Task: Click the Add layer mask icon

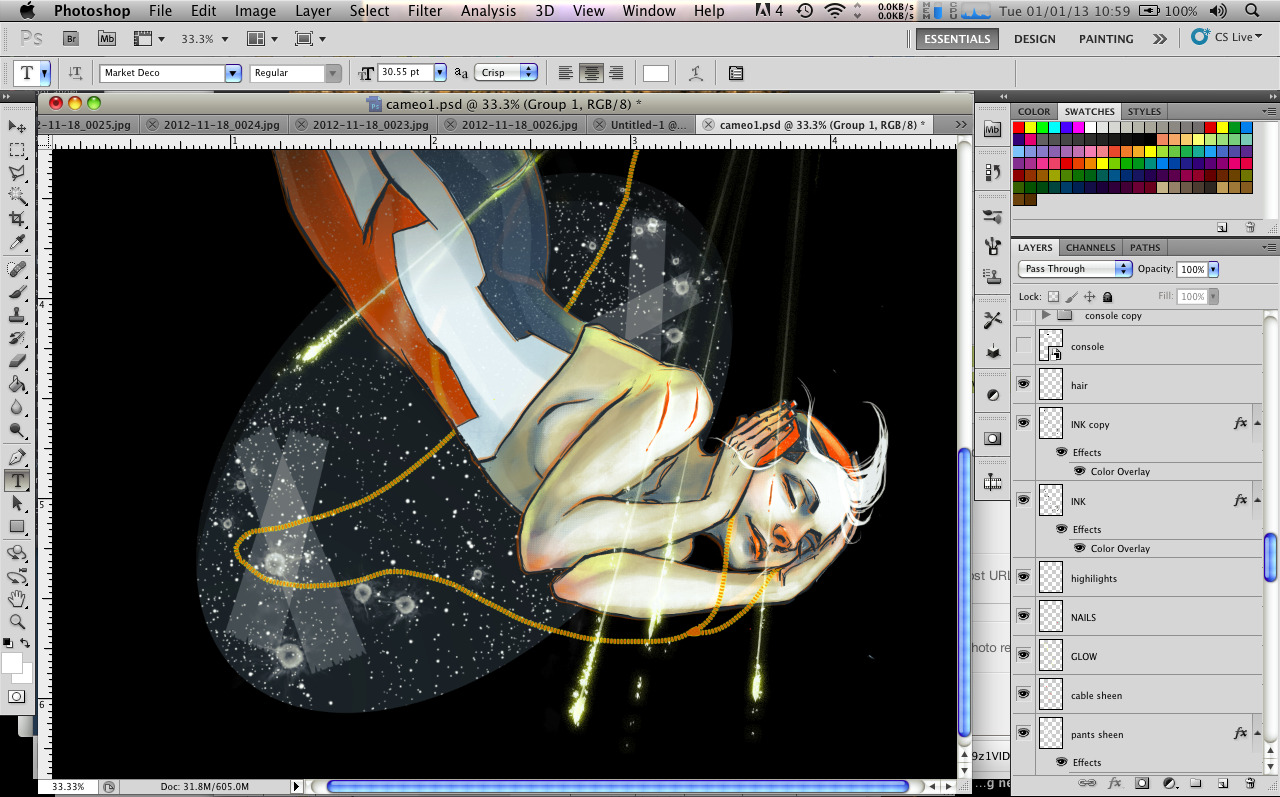Action: click(x=1142, y=783)
